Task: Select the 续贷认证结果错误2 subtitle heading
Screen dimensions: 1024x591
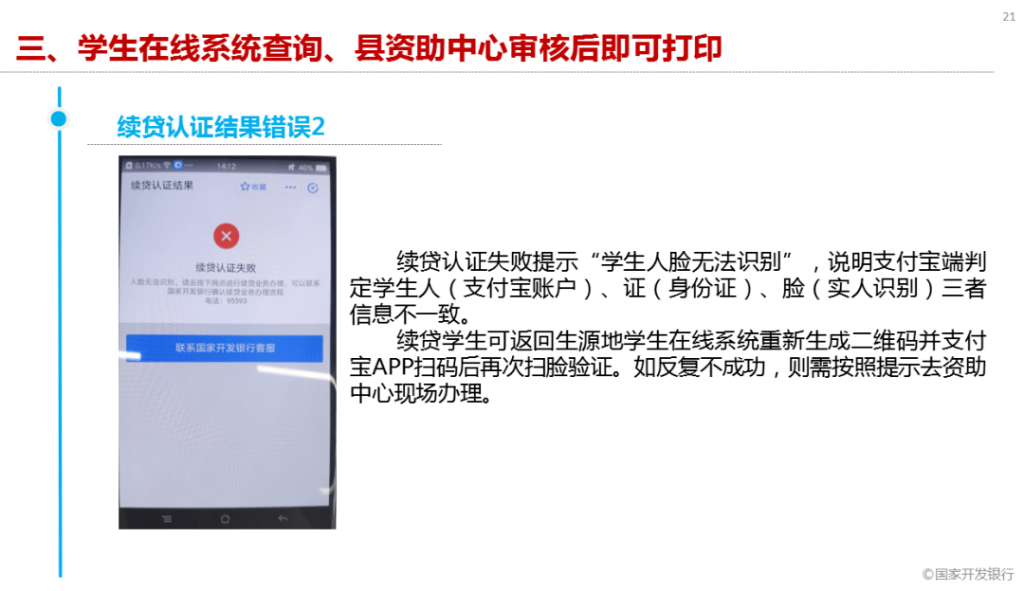Action: click(x=221, y=127)
